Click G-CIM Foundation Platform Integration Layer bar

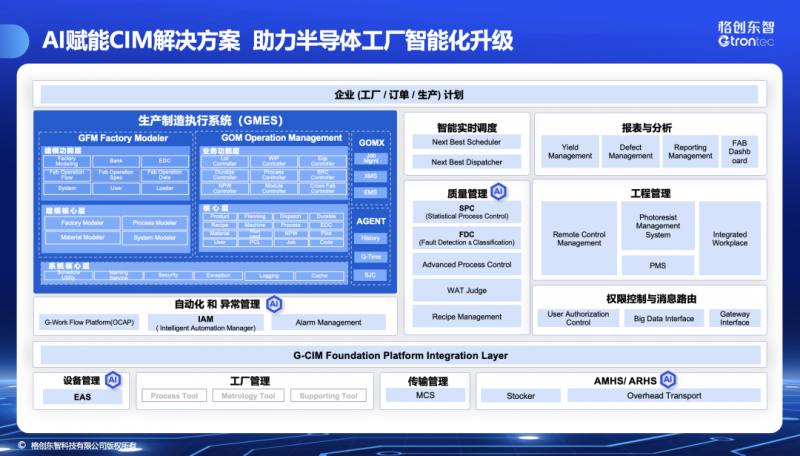click(400, 355)
